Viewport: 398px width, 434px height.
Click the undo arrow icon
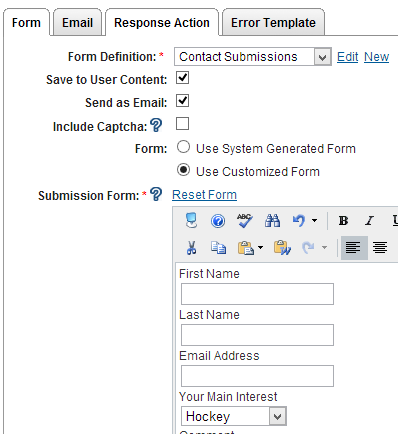(299, 221)
